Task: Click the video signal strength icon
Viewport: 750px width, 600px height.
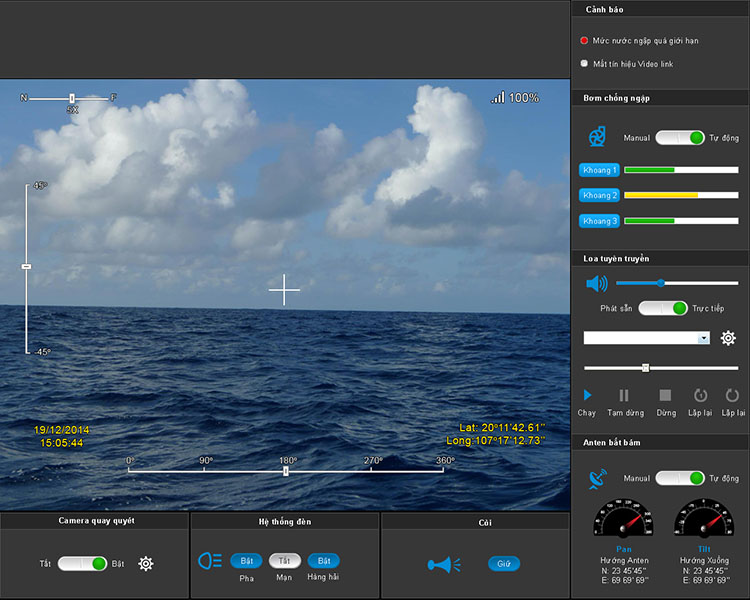Action: click(x=498, y=98)
